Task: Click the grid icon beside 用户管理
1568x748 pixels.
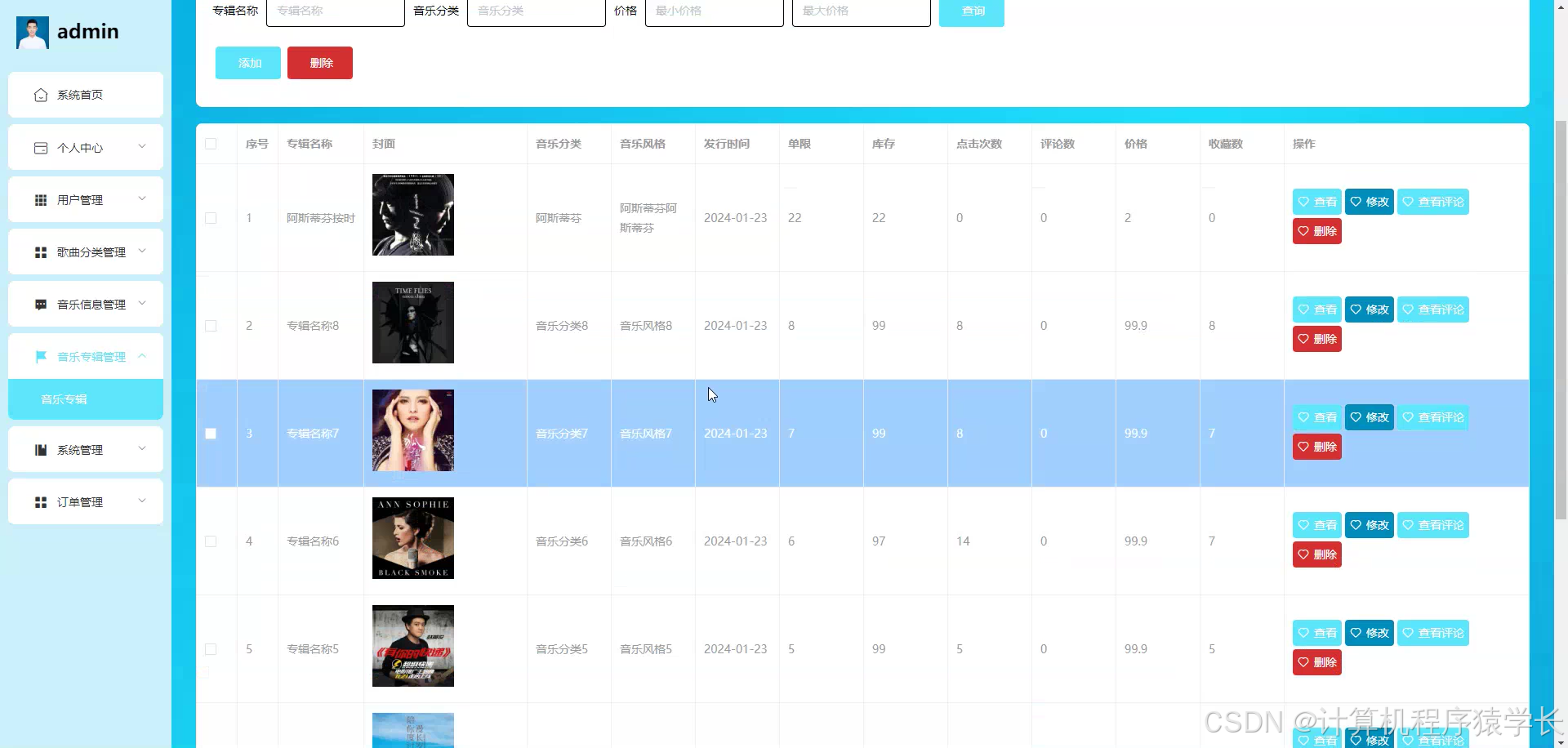Action: tap(41, 200)
